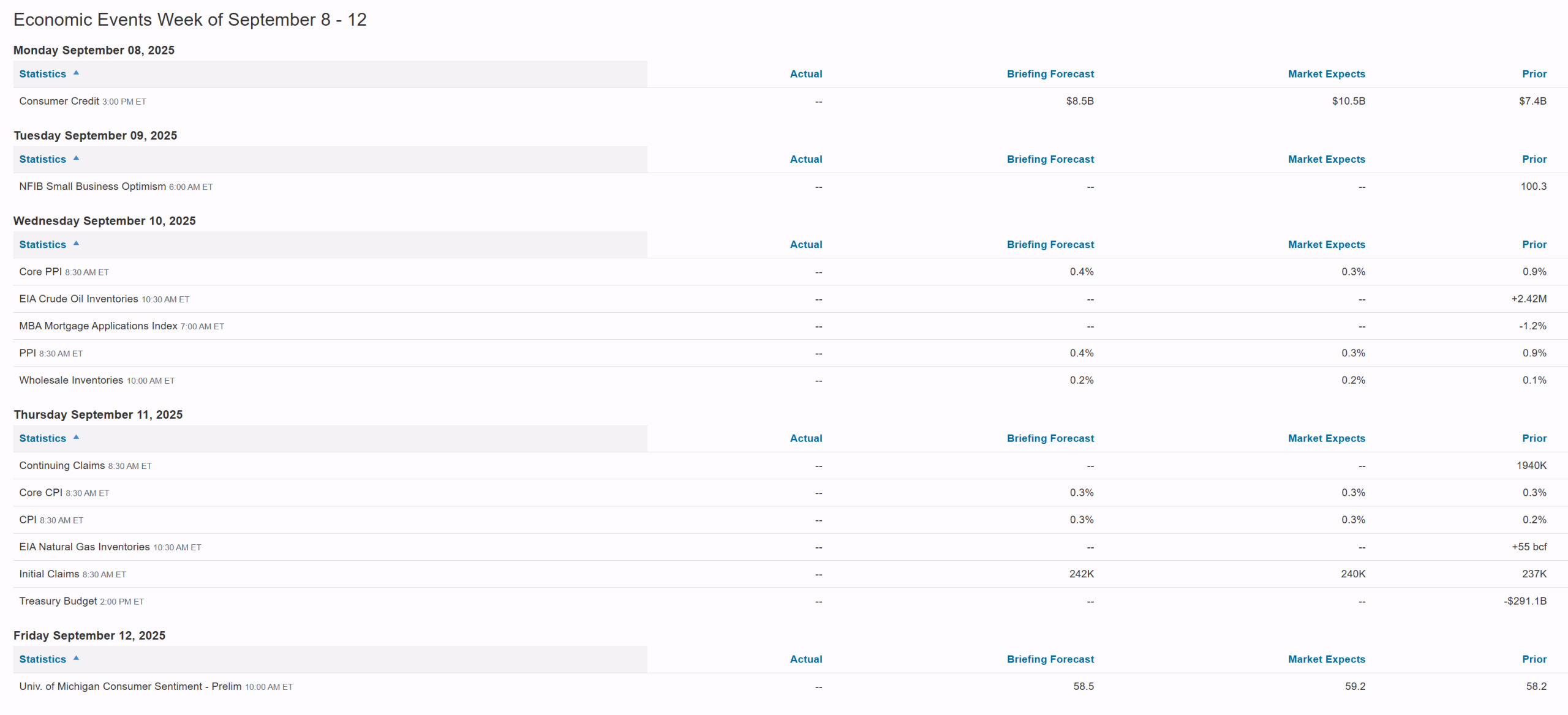Screen dimensions: 1568x715
Task: Click the sort arrow beside Thursday's Statistics header
Action: 76,437
